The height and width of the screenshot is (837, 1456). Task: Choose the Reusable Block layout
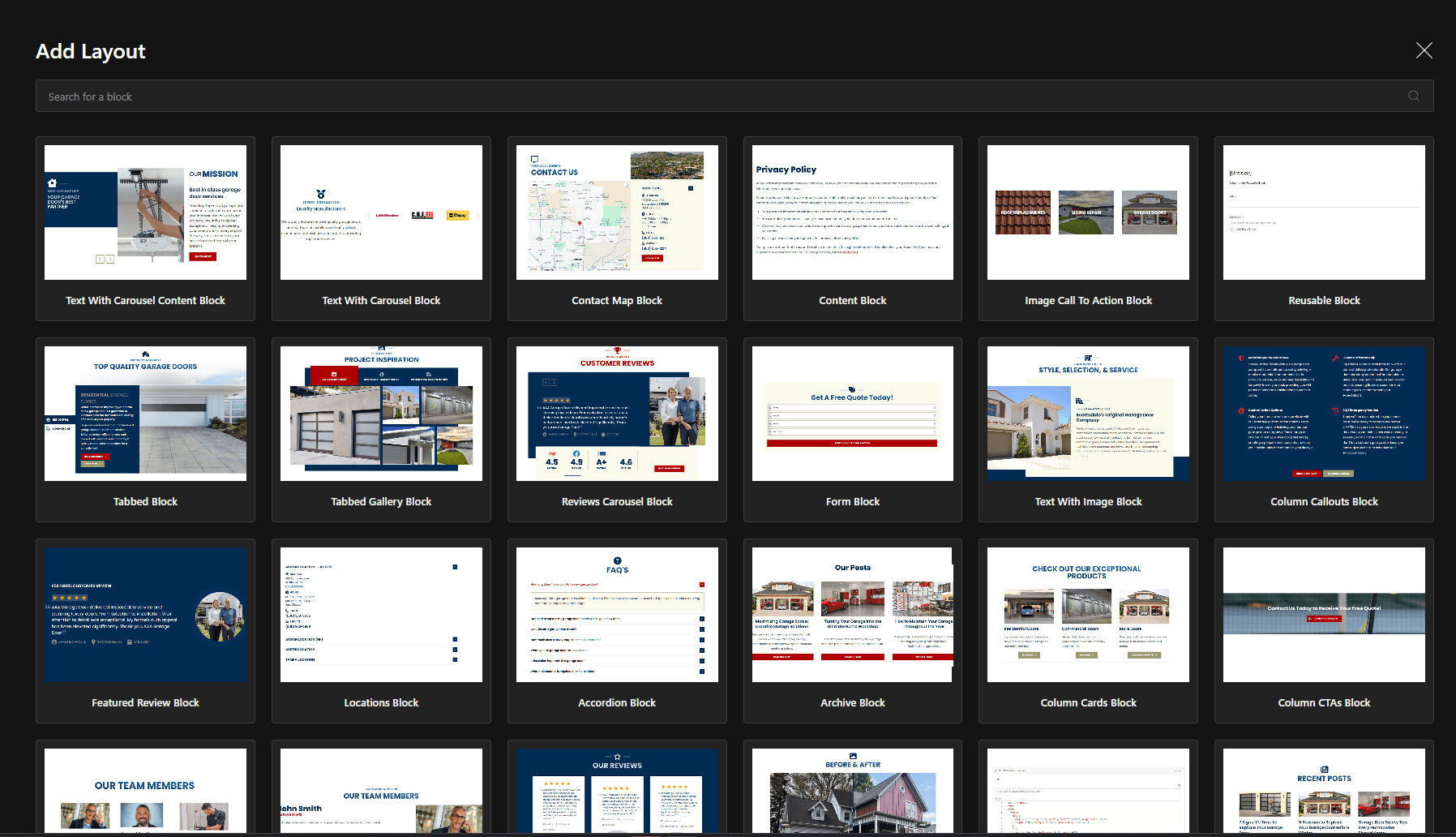click(x=1324, y=229)
